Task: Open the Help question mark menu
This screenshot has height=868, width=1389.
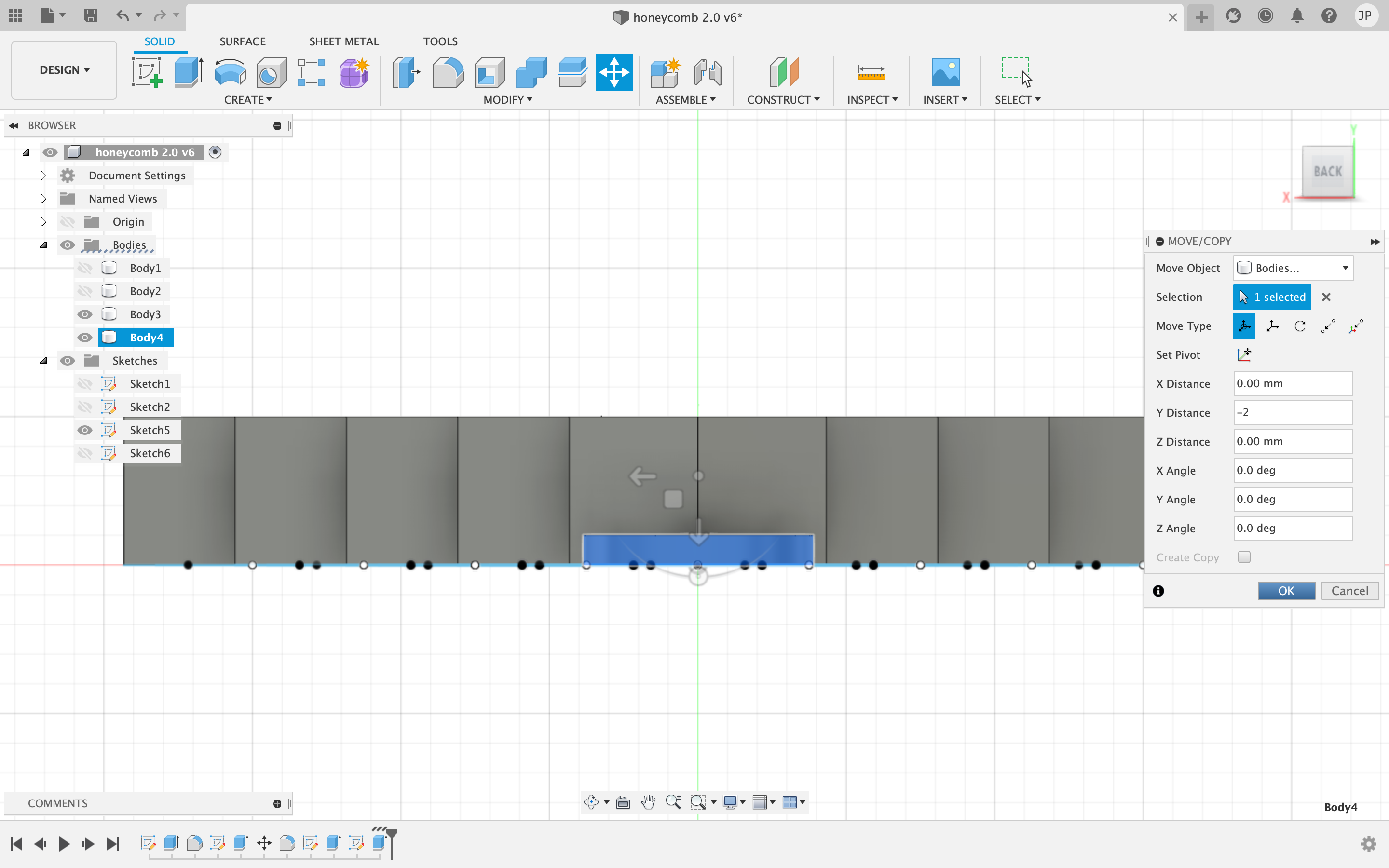Action: [1329, 15]
